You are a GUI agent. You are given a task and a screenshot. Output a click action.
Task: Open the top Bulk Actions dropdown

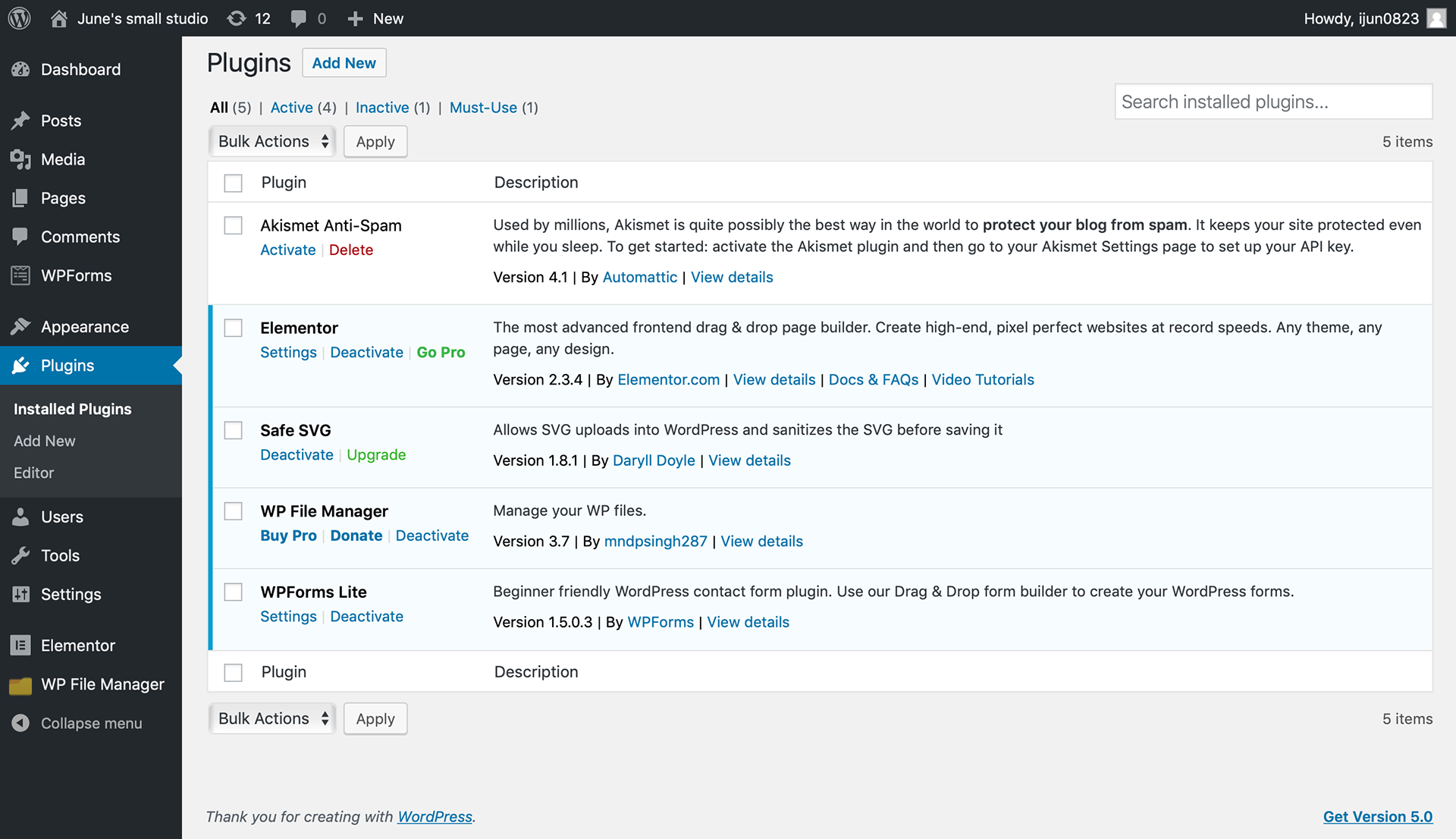272,142
